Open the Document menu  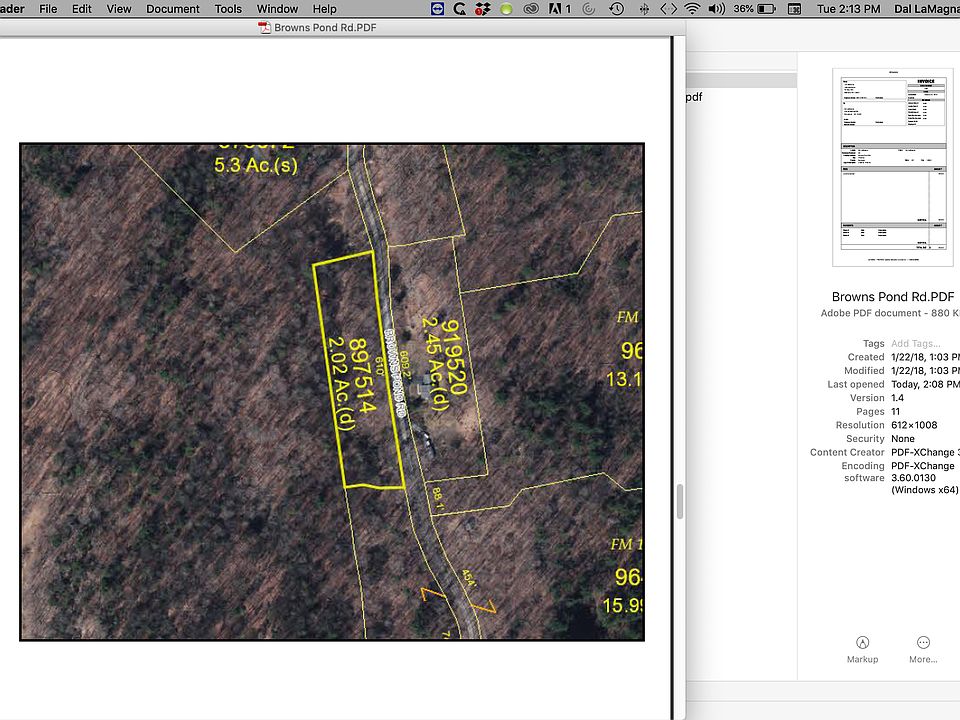coord(173,9)
